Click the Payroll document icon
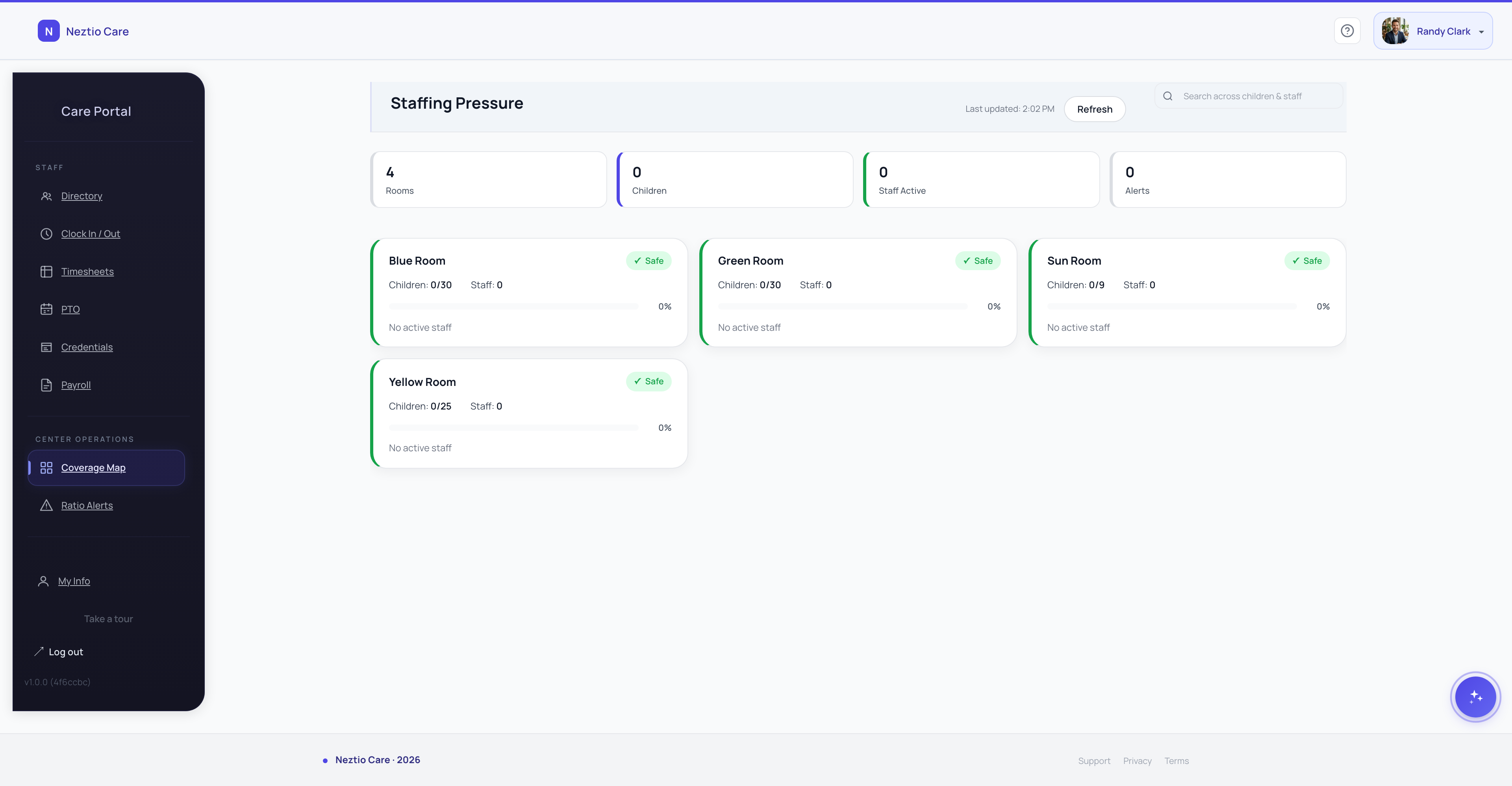This screenshot has height=786, width=1512. (x=46, y=385)
